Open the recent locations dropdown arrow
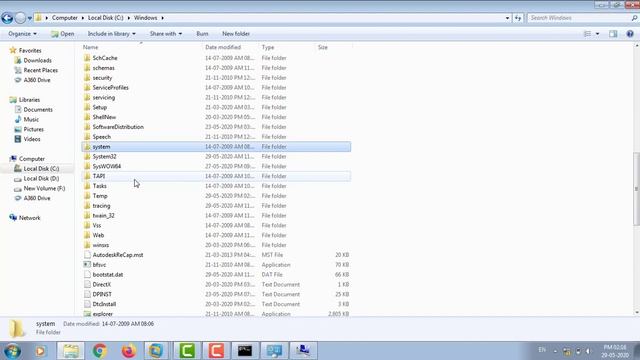The height and width of the screenshot is (360, 640). [29, 18]
